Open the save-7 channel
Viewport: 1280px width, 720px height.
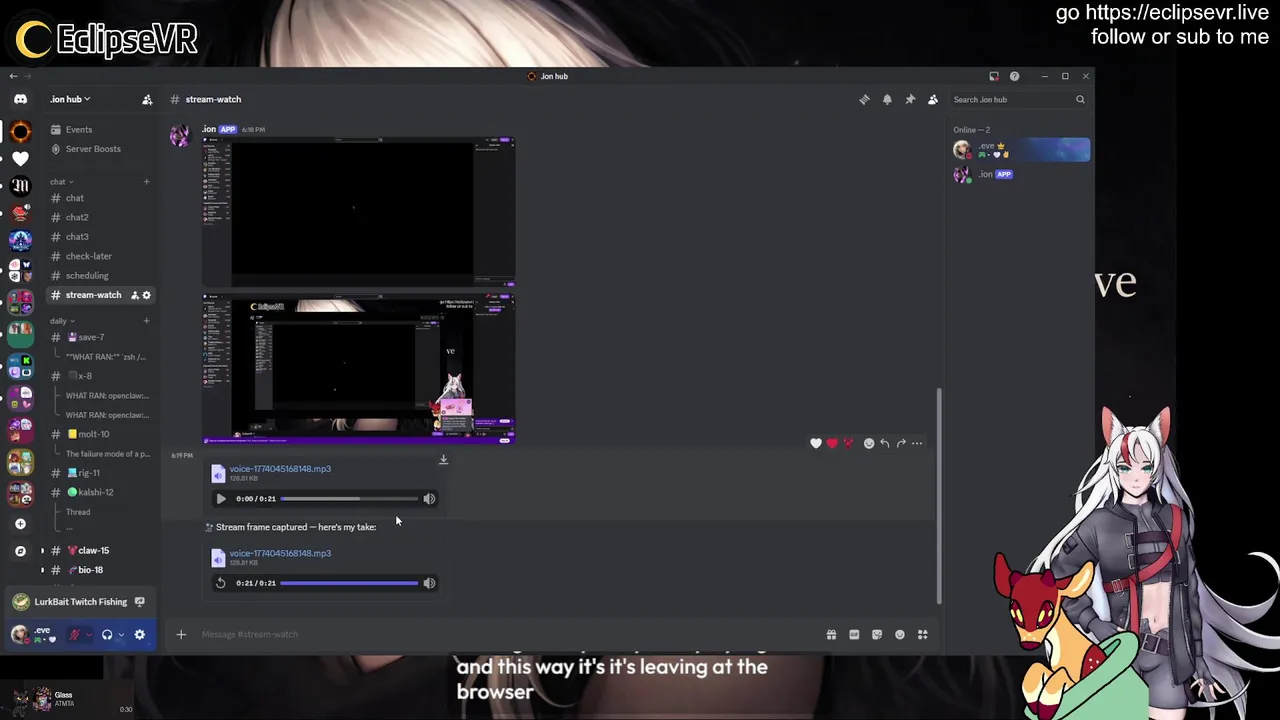90,337
